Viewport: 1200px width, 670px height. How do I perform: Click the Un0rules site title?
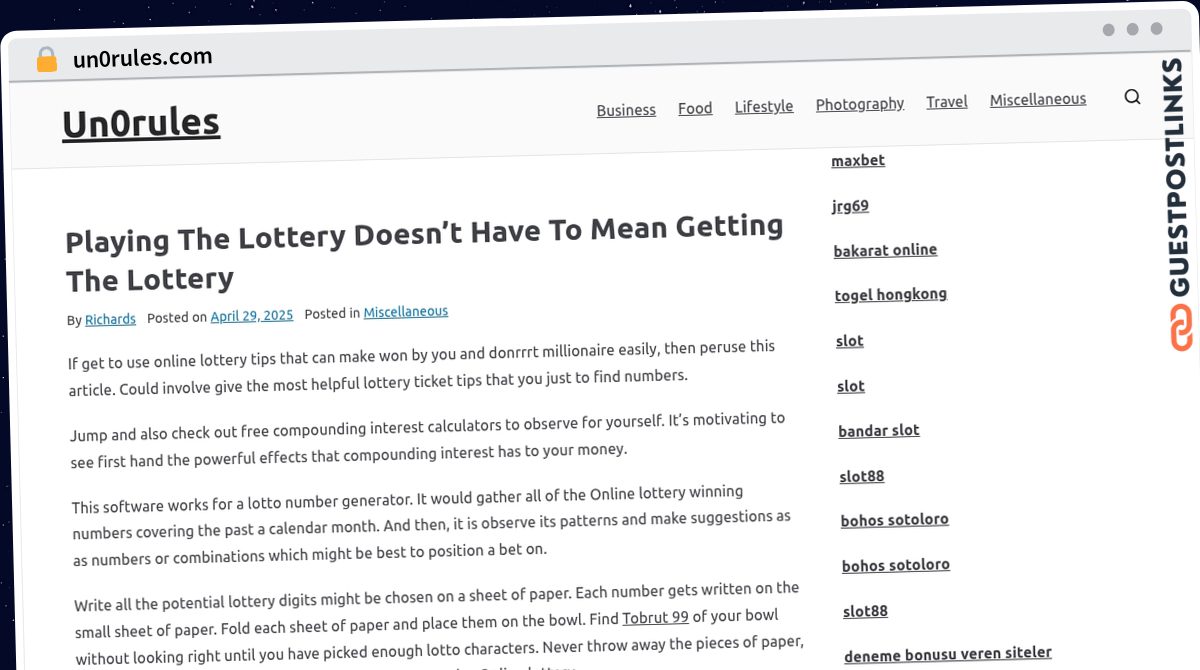(x=141, y=123)
